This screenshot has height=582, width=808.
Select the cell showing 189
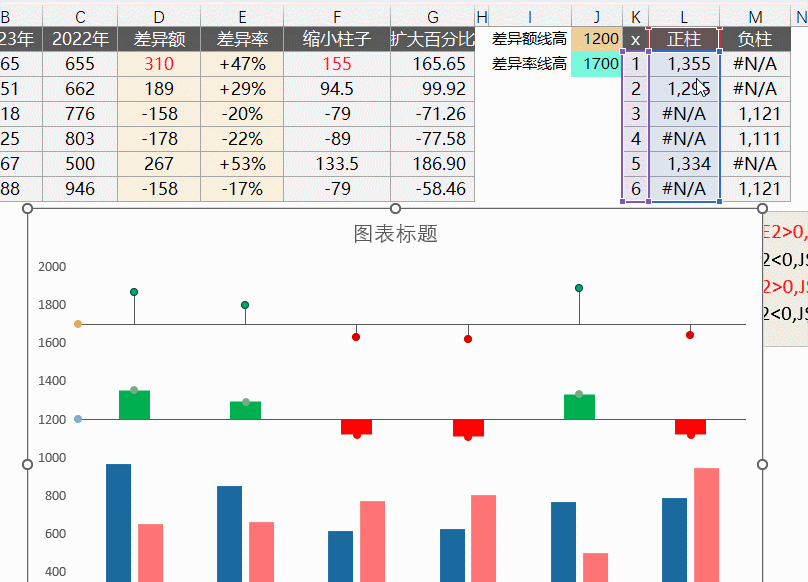tap(159, 89)
